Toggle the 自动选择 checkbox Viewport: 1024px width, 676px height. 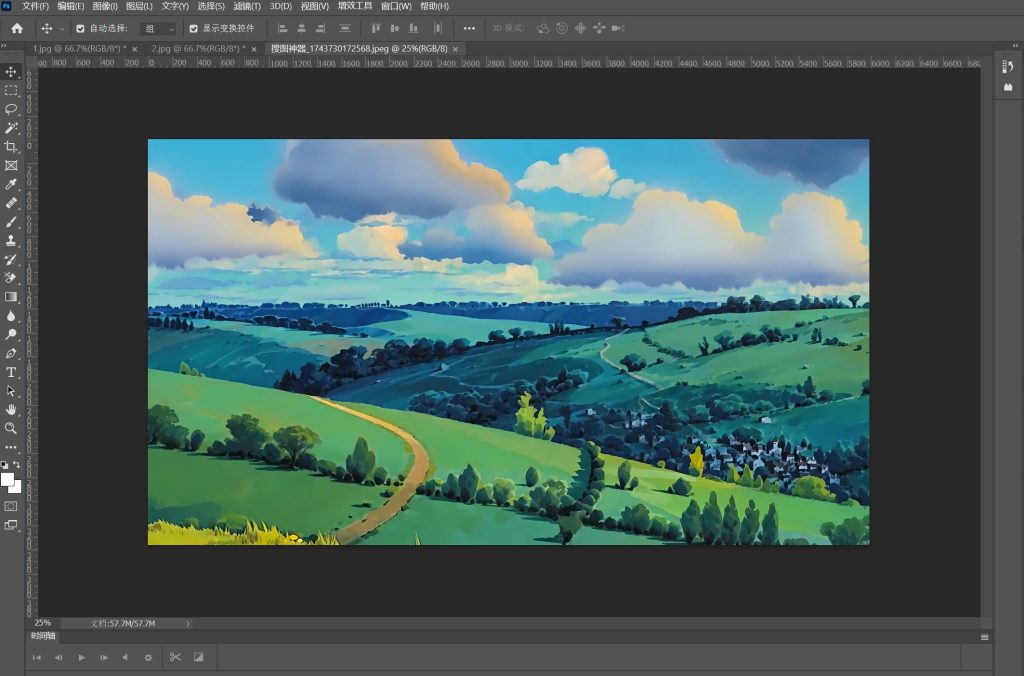click(80, 28)
